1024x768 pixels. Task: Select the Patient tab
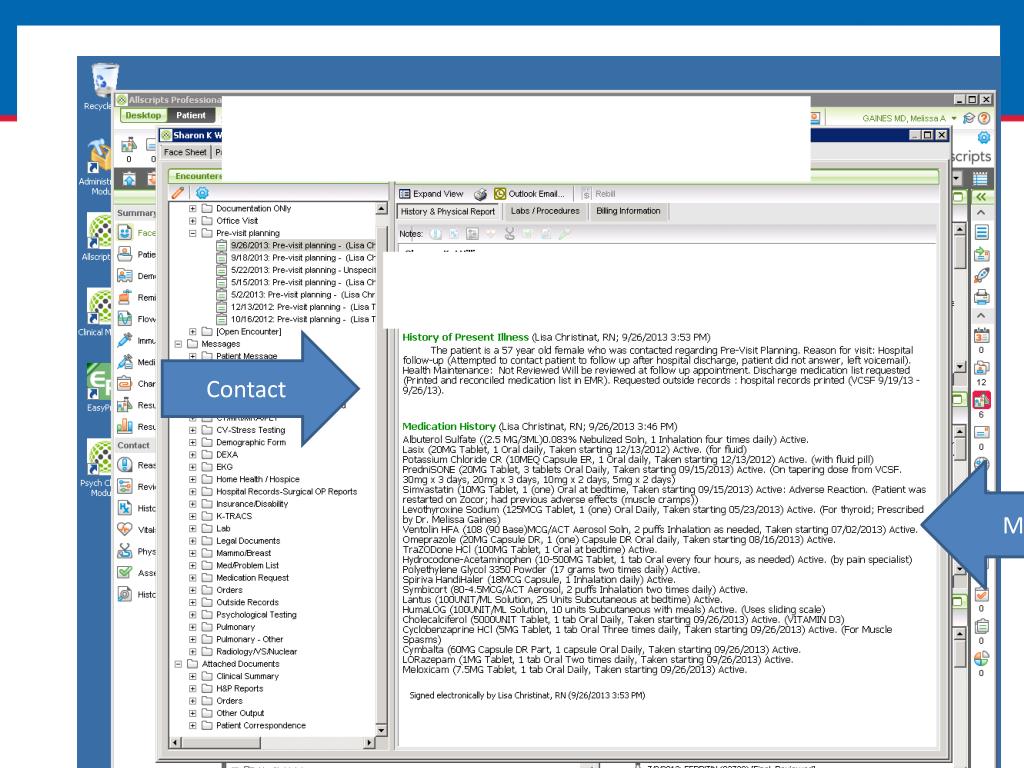click(191, 116)
